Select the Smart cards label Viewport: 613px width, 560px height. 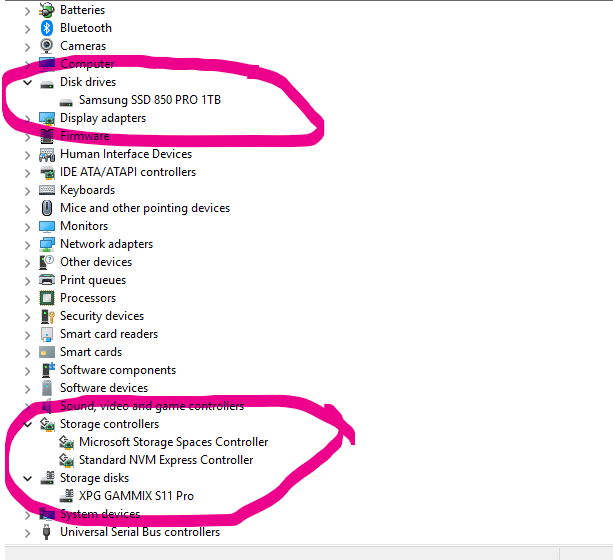(91, 352)
